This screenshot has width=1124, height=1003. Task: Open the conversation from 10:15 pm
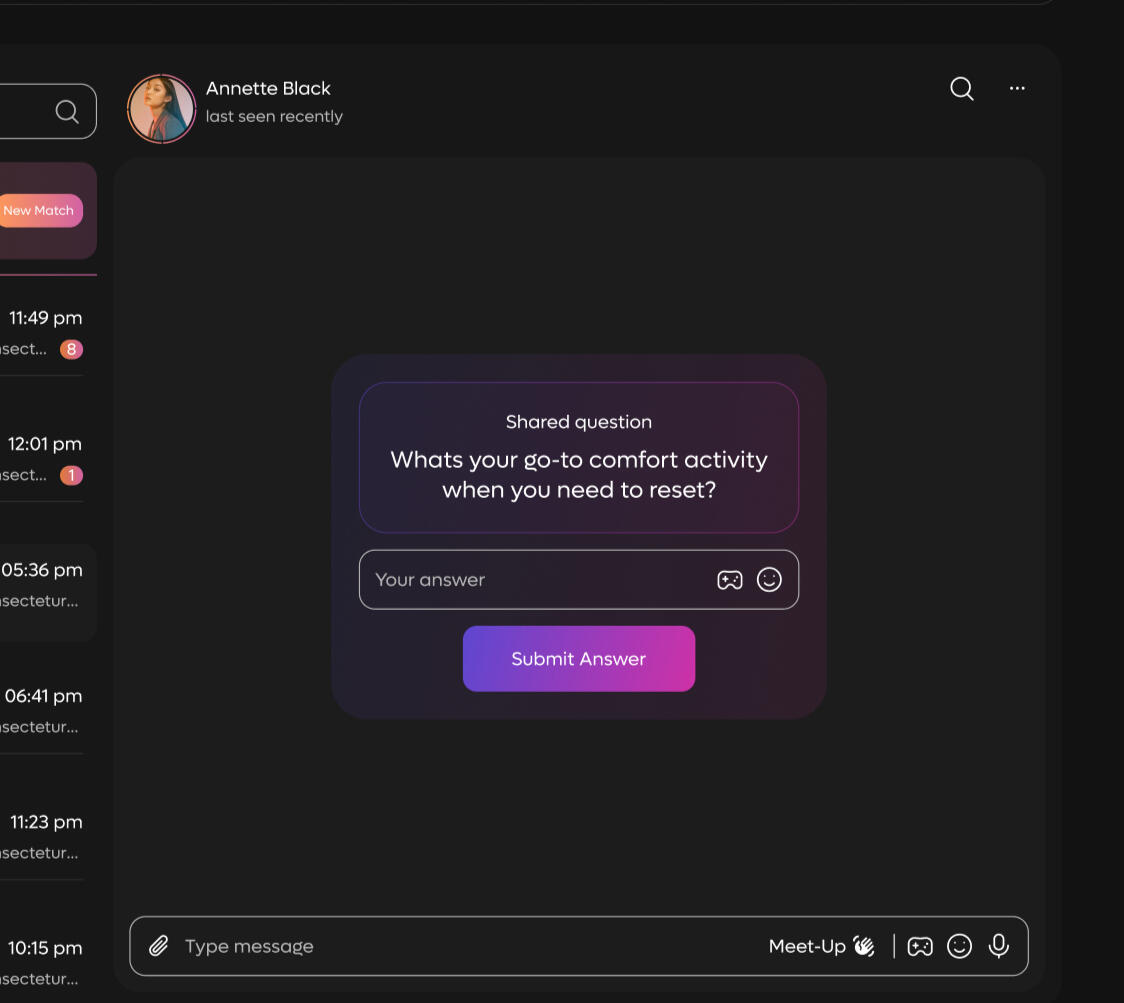click(x=45, y=961)
